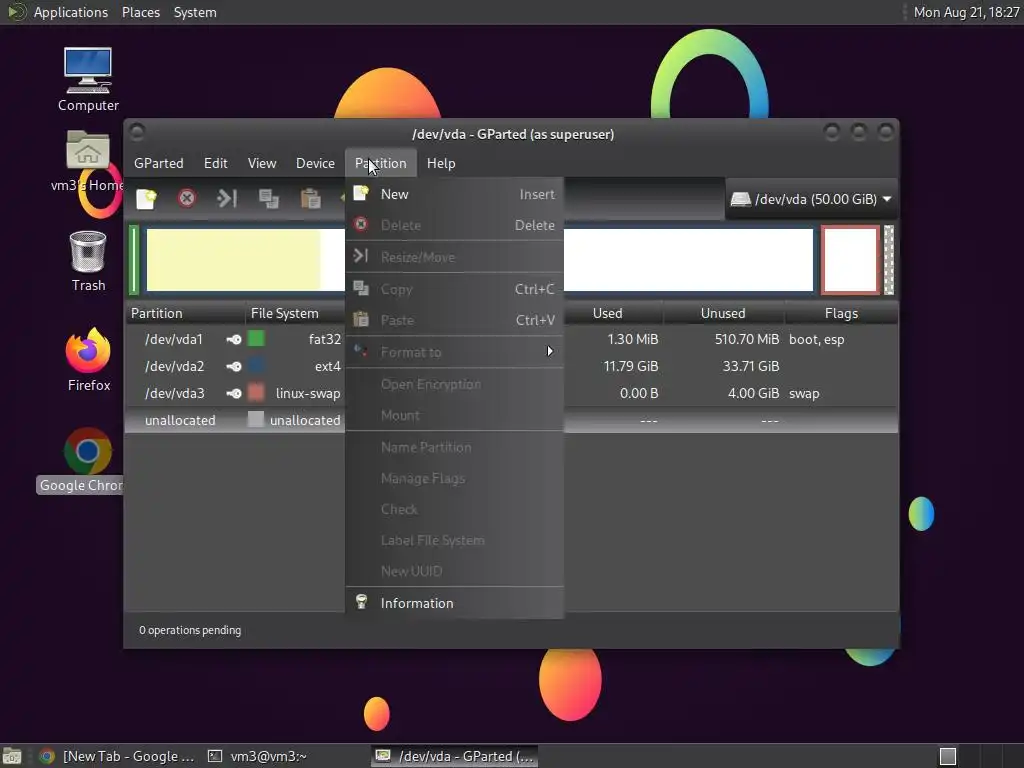Image resolution: width=1024 pixels, height=768 pixels.
Task: Click the Unused column header
Action: pyautogui.click(x=723, y=313)
